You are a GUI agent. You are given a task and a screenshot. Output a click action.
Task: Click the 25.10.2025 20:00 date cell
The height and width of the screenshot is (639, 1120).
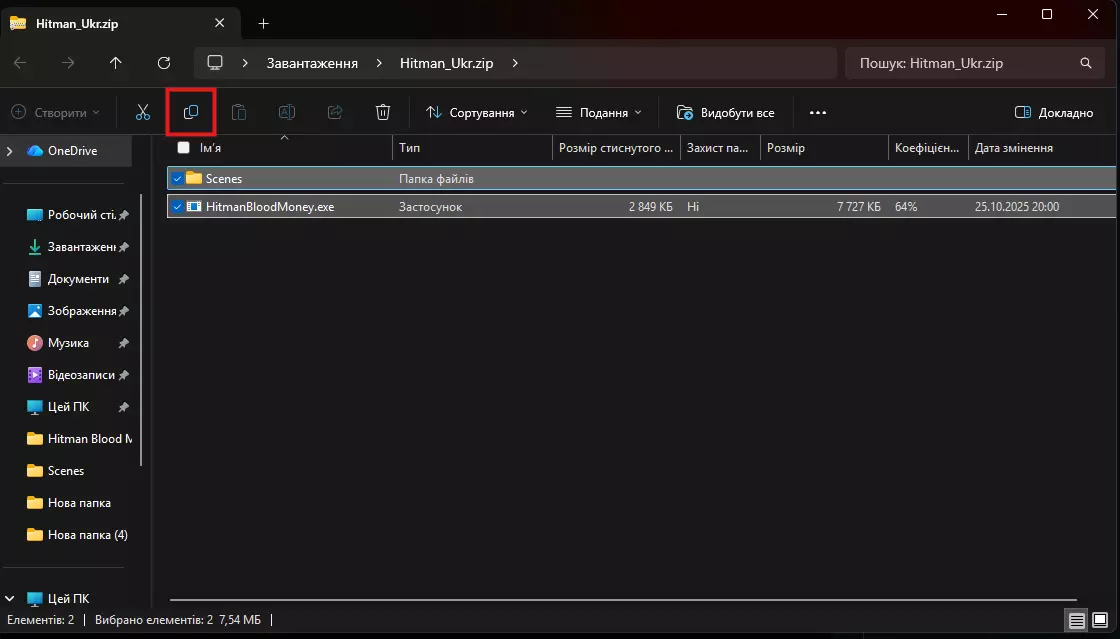pos(1016,206)
